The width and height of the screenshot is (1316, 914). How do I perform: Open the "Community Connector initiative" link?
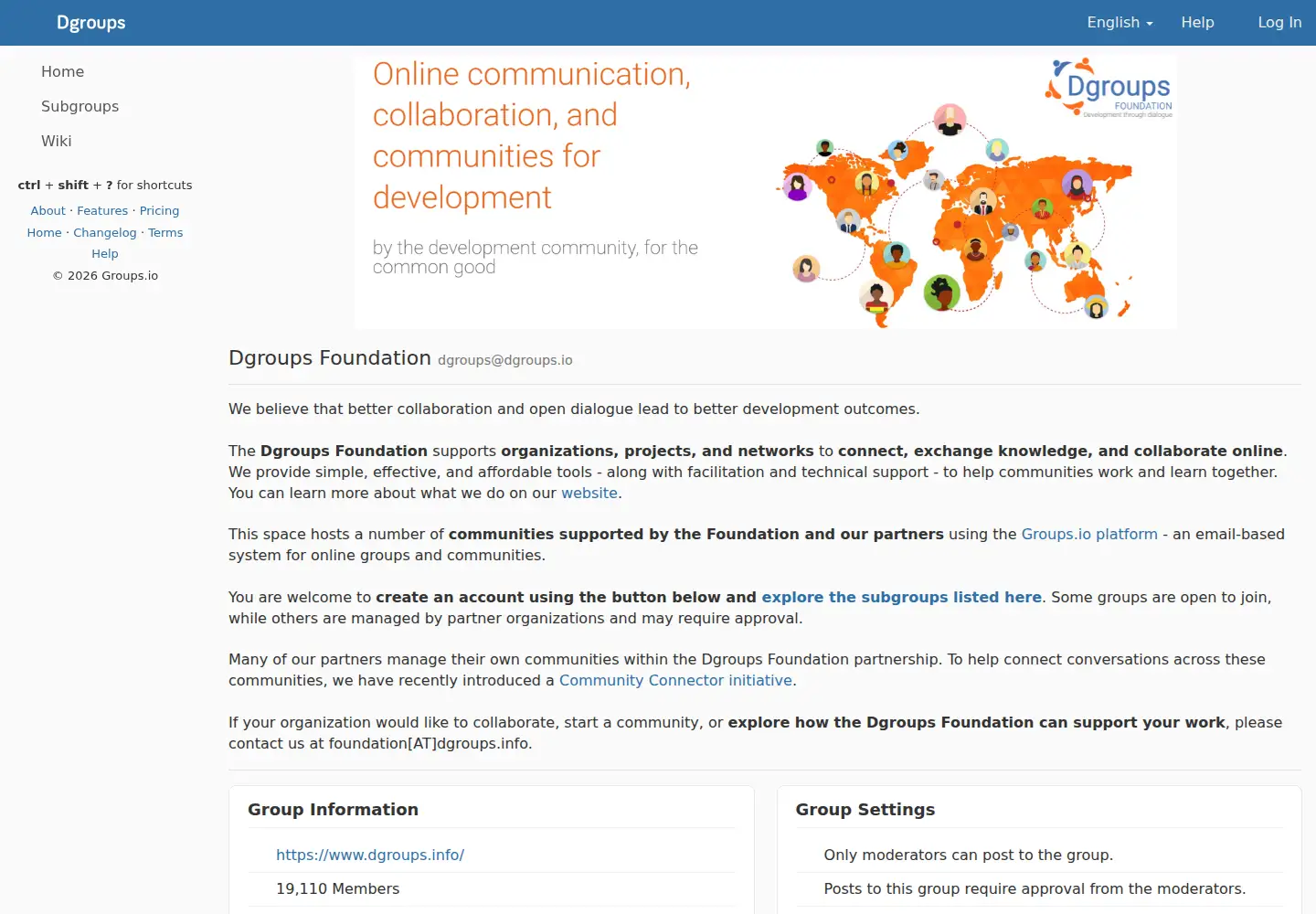[675, 680]
